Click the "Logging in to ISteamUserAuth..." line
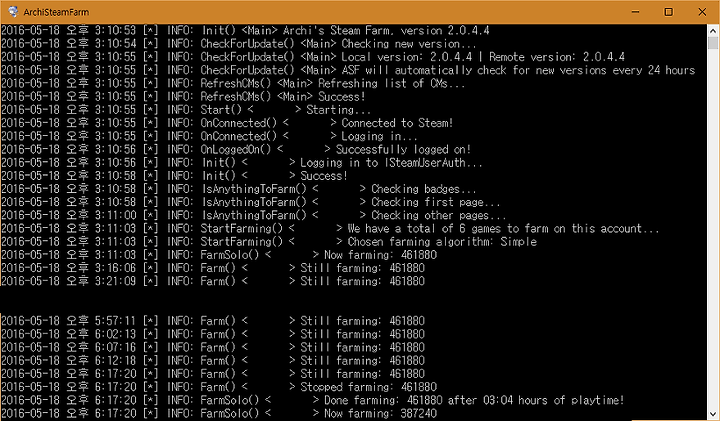The width and height of the screenshot is (720, 421). pos(242,163)
